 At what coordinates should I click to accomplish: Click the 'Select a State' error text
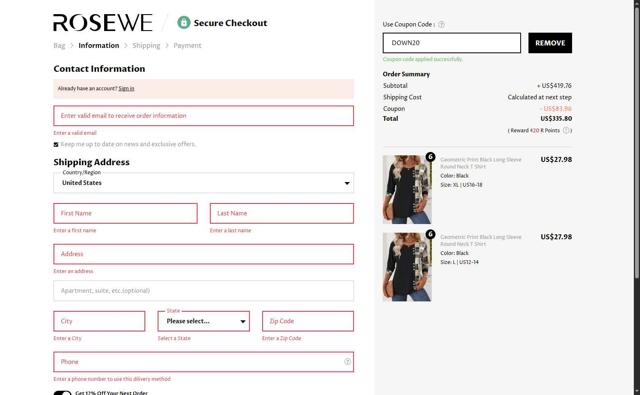click(x=174, y=338)
